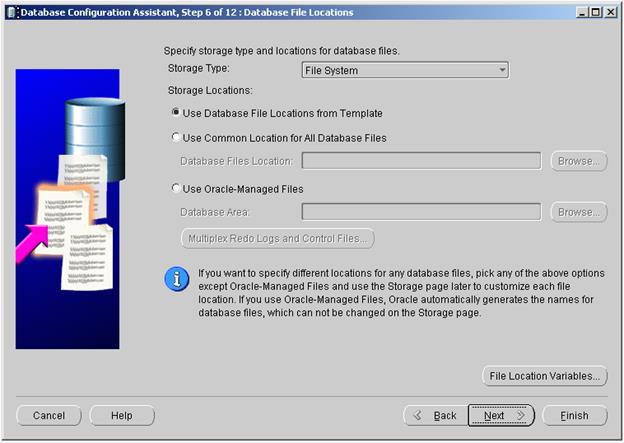Open the File Location Variables dialog
The image size is (624, 443).
(544, 376)
